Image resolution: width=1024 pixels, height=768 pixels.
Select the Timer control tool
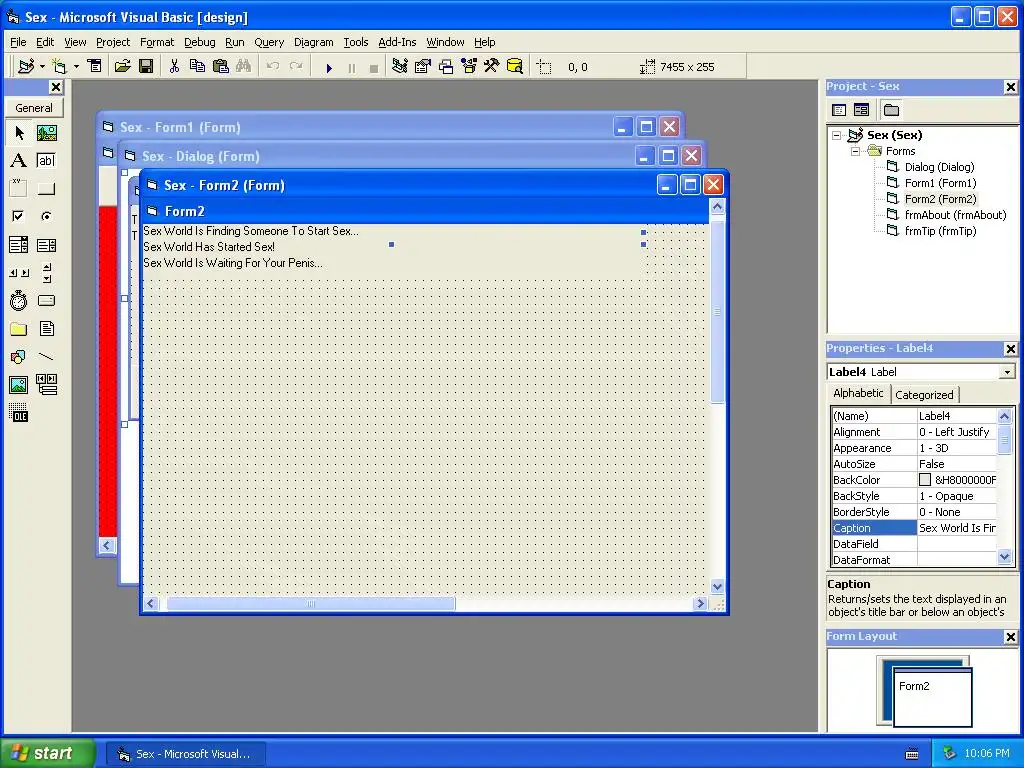click(x=19, y=300)
